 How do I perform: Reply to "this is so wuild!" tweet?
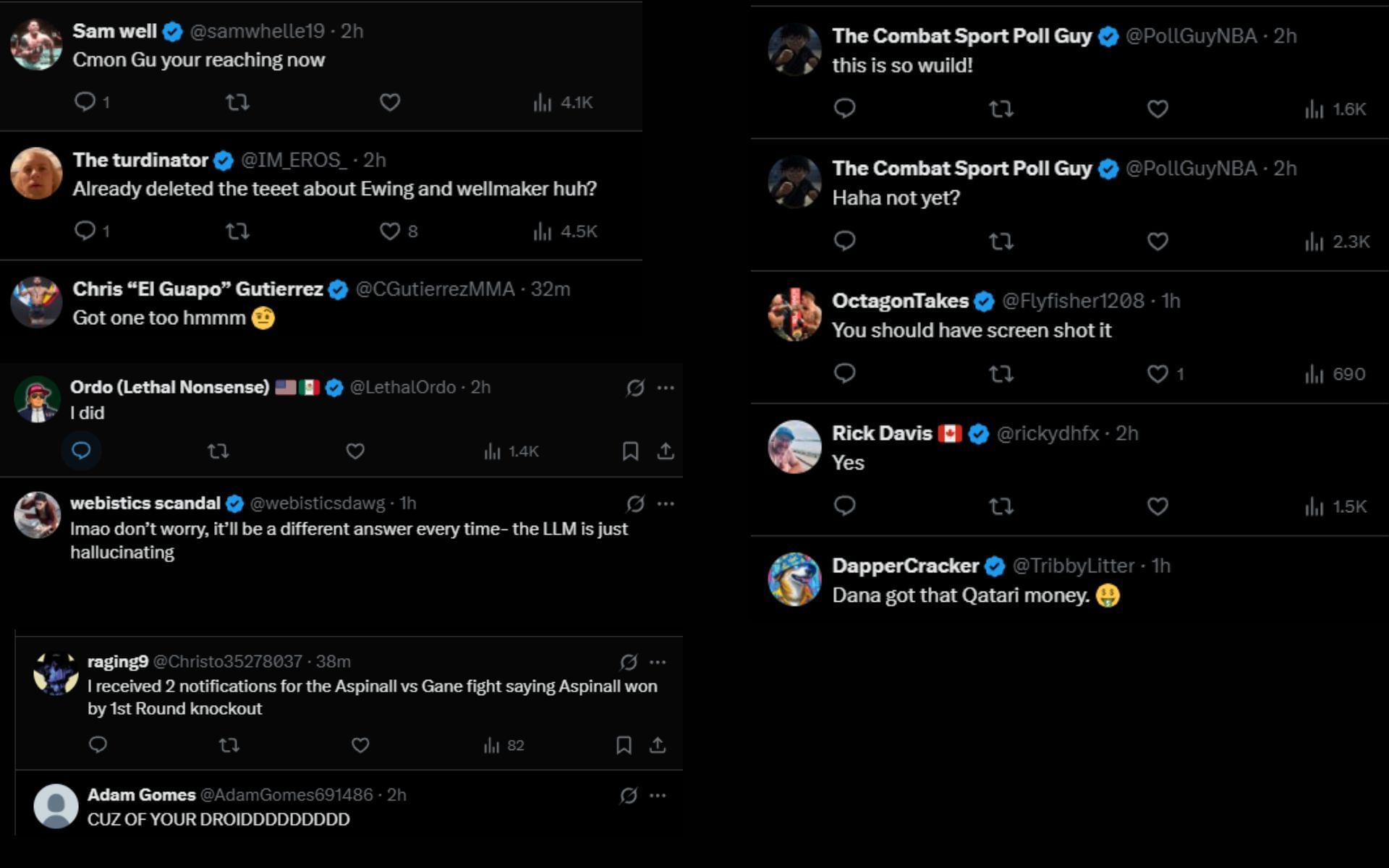click(844, 109)
